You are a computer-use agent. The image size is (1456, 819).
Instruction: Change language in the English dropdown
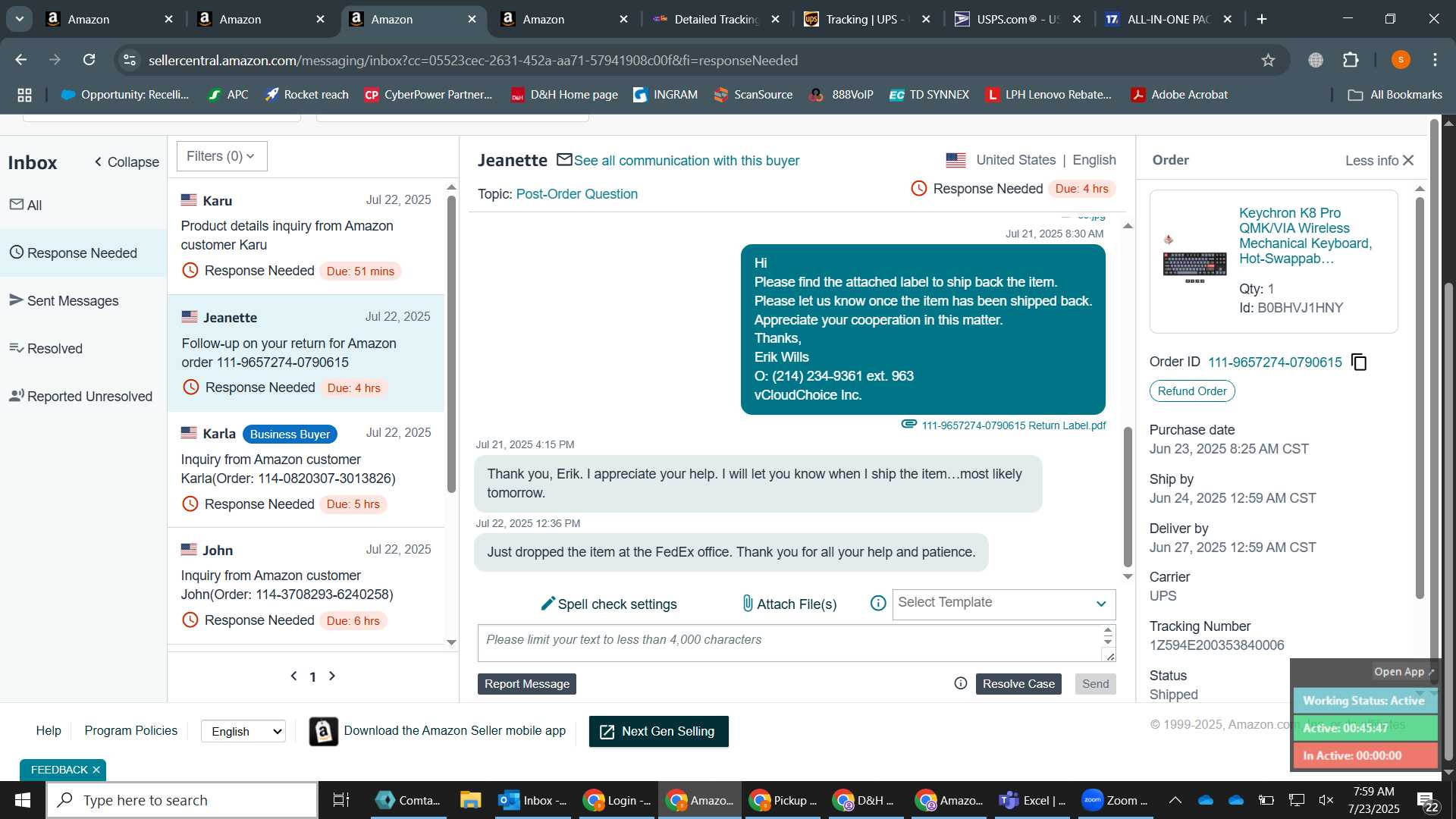pos(243,731)
